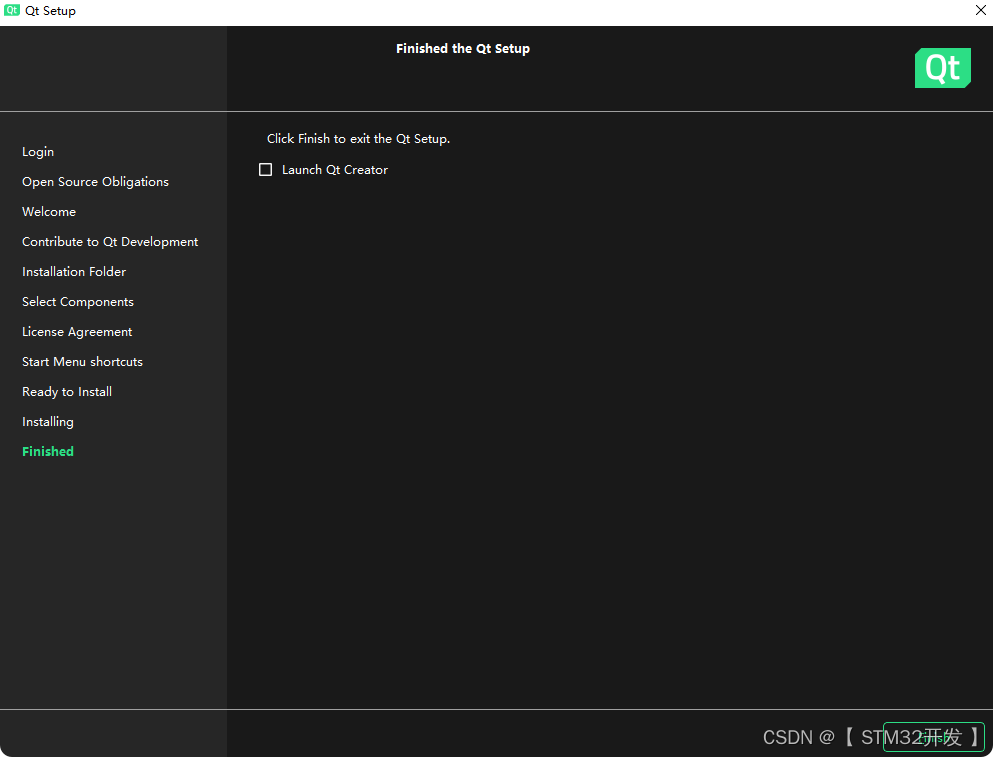This screenshot has height=757, width=993.
Task: Select the Welcome step in sidebar
Action: click(49, 212)
